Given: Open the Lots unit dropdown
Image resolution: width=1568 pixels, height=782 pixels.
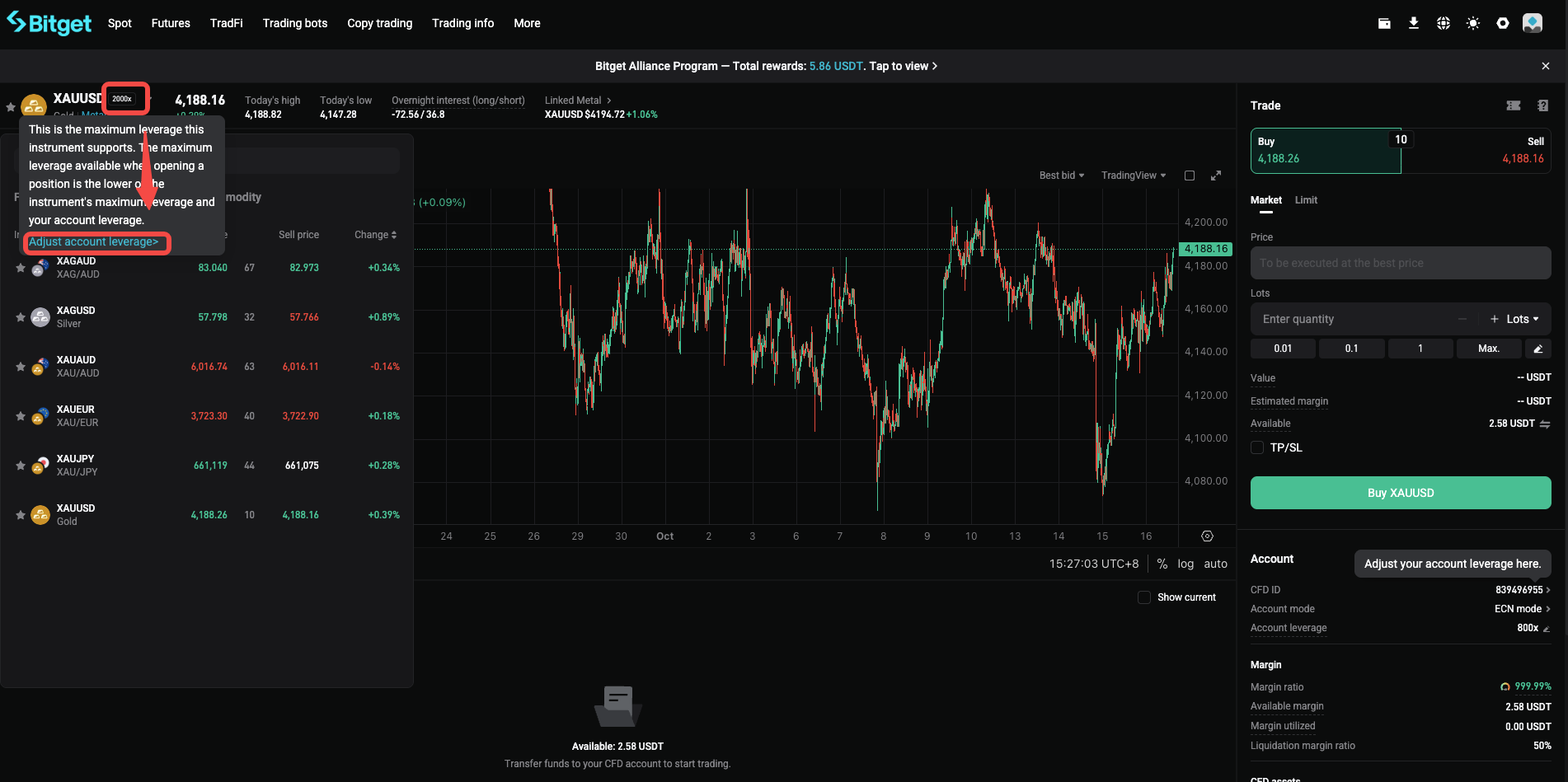Looking at the screenshot, I should [x=1523, y=319].
